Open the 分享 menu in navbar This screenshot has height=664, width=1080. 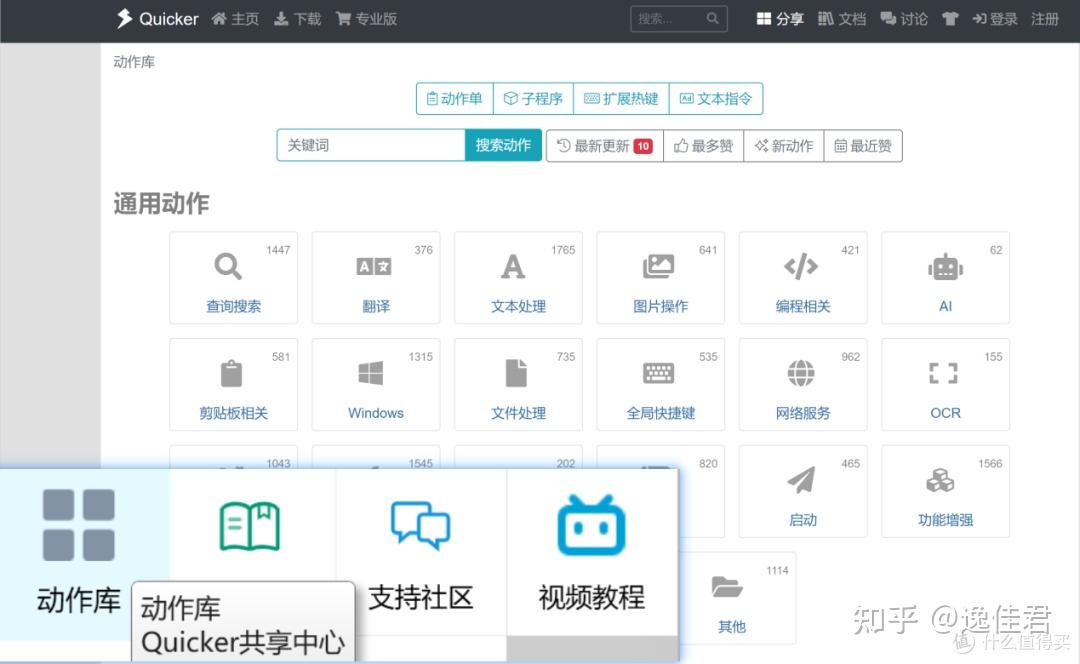tap(780, 19)
